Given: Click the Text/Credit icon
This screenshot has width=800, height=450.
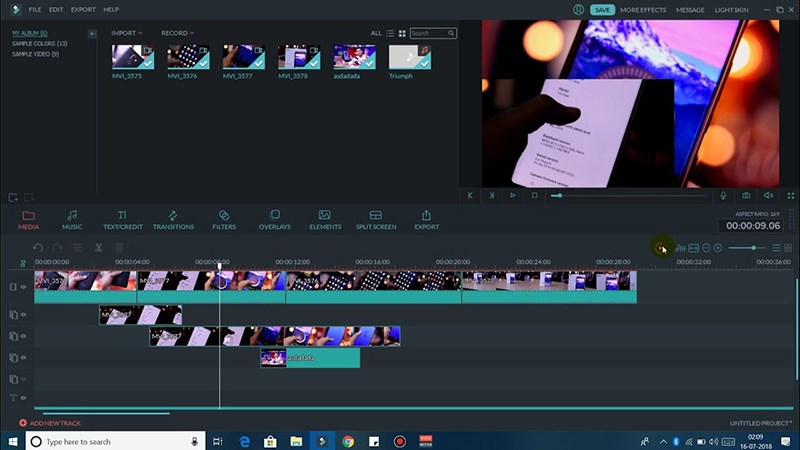Looking at the screenshot, I should pyautogui.click(x=122, y=219).
